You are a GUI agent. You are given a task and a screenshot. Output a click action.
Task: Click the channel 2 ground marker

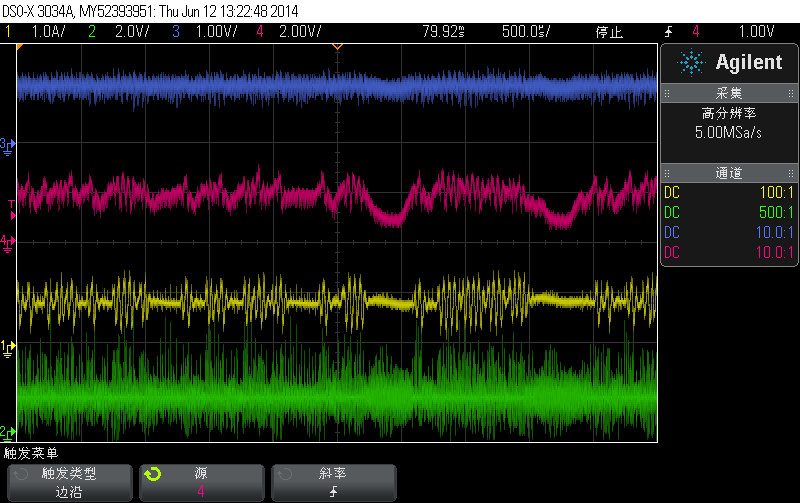[7, 434]
